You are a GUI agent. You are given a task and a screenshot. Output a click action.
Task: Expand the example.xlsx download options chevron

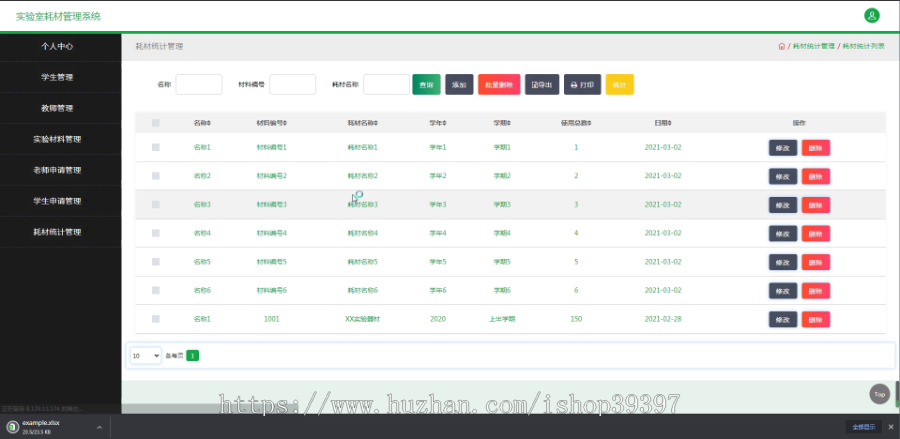[x=99, y=427]
